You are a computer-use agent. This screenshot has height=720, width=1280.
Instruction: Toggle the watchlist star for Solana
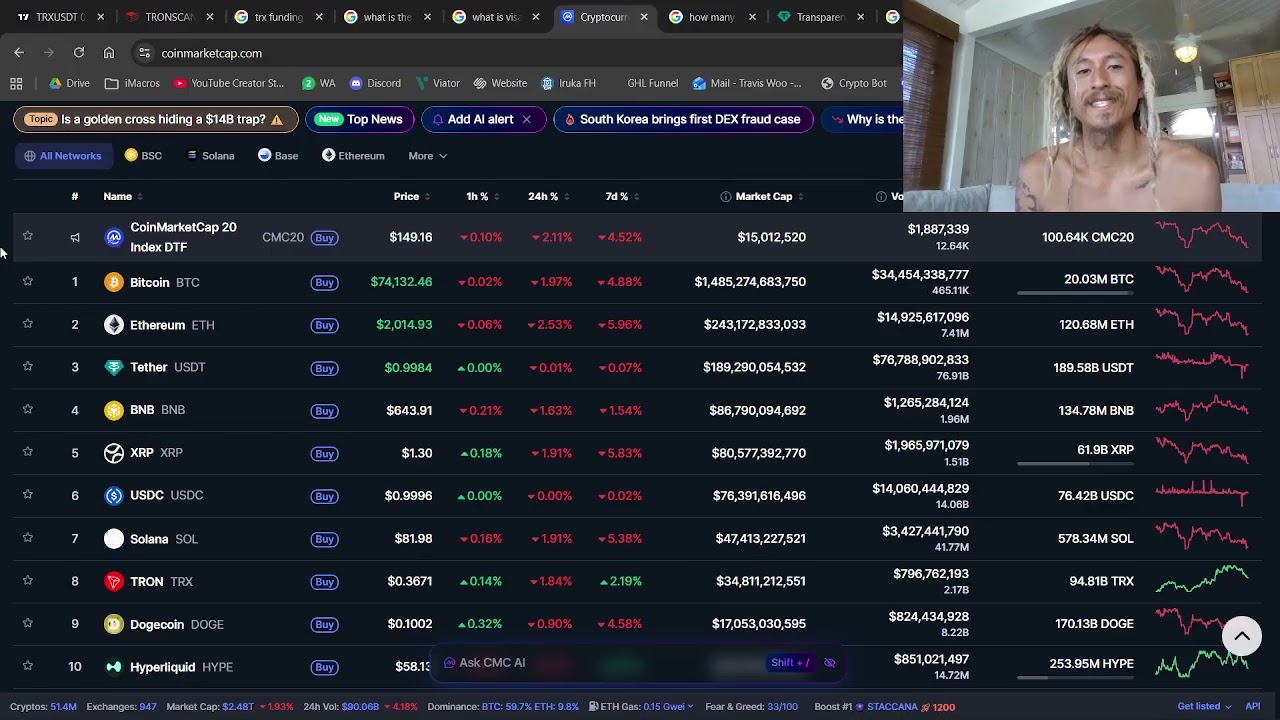click(x=28, y=538)
